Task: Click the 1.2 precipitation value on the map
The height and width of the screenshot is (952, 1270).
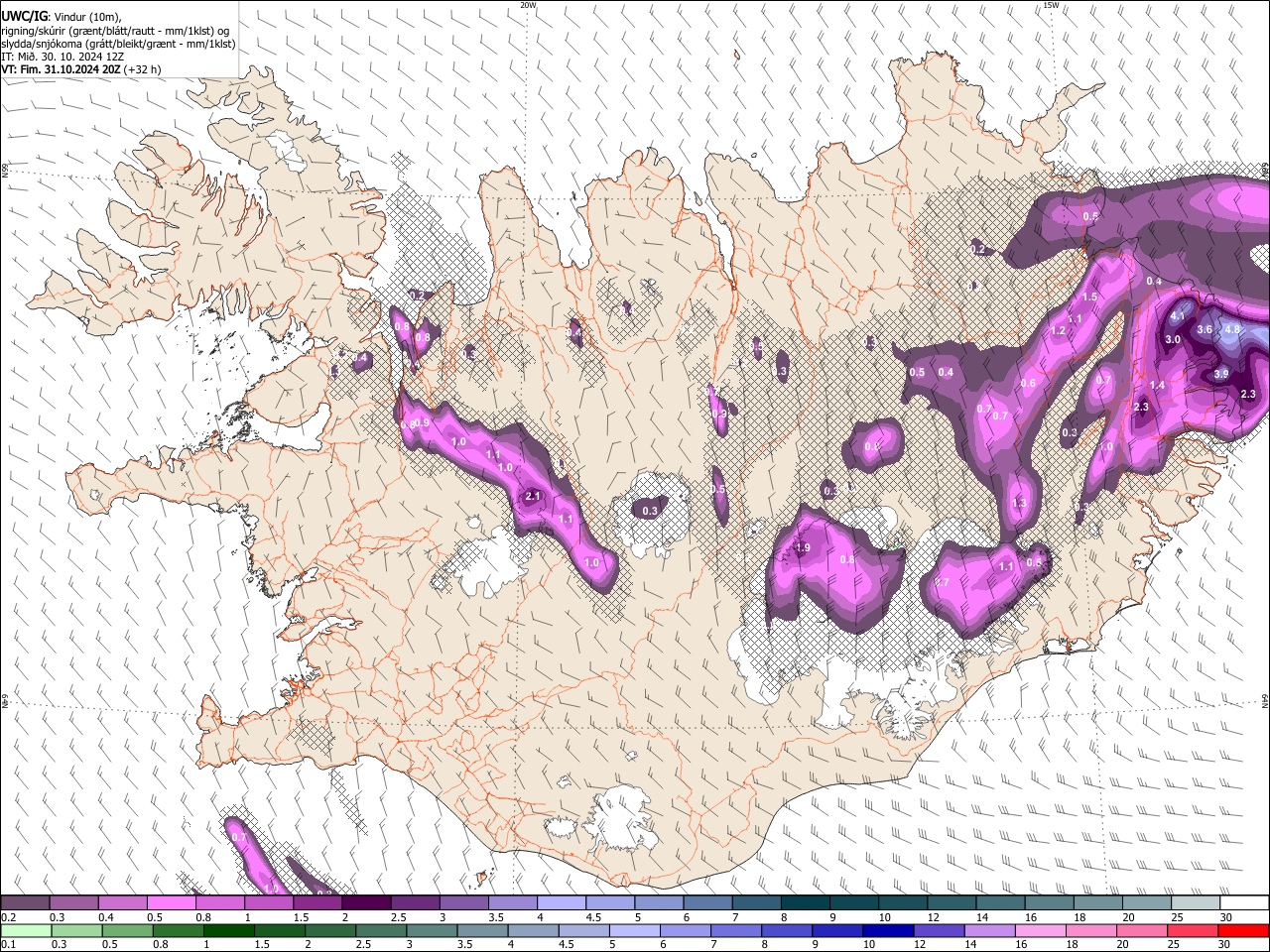Action: point(1058,330)
